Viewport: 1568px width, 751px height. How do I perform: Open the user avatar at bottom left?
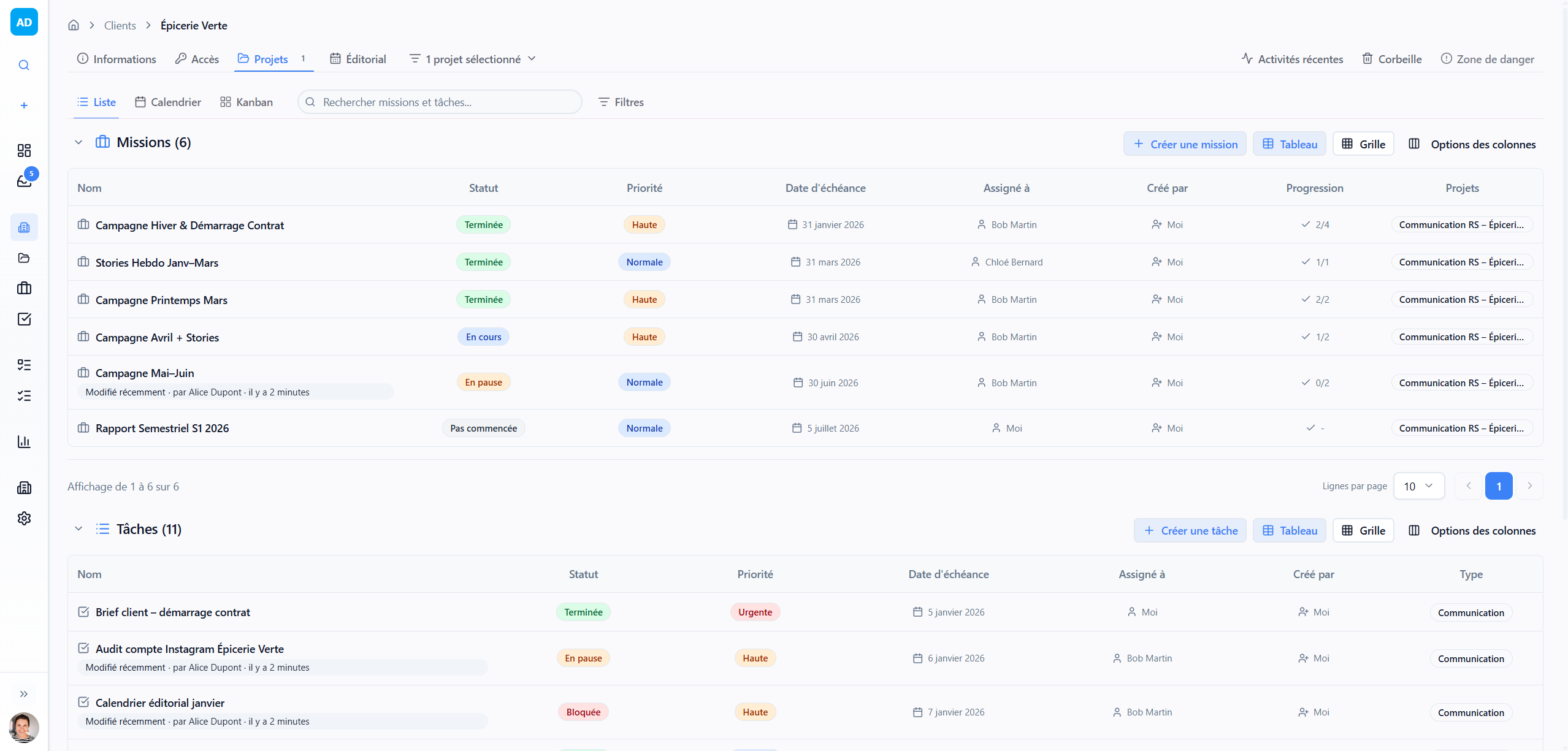[x=24, y=727]
